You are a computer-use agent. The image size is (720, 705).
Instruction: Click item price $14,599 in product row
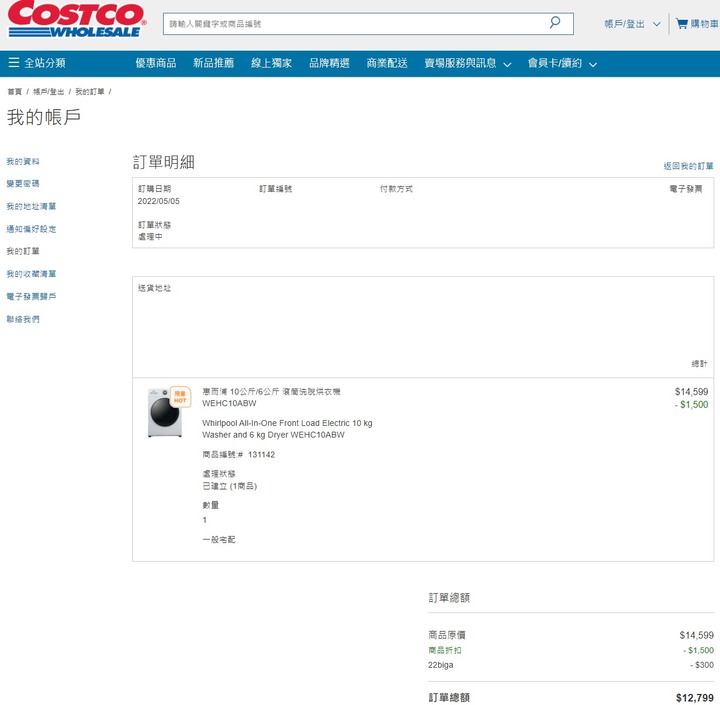691,392
